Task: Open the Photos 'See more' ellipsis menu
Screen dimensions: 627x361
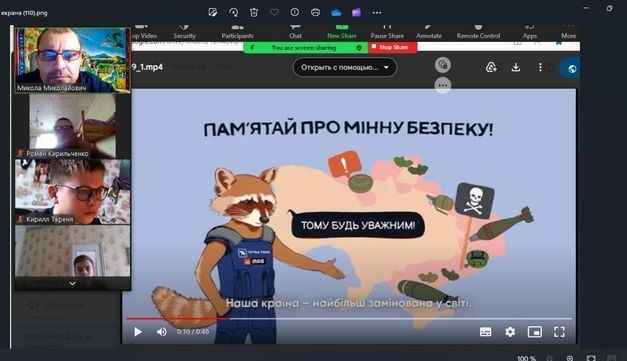Action: point(377,12)
